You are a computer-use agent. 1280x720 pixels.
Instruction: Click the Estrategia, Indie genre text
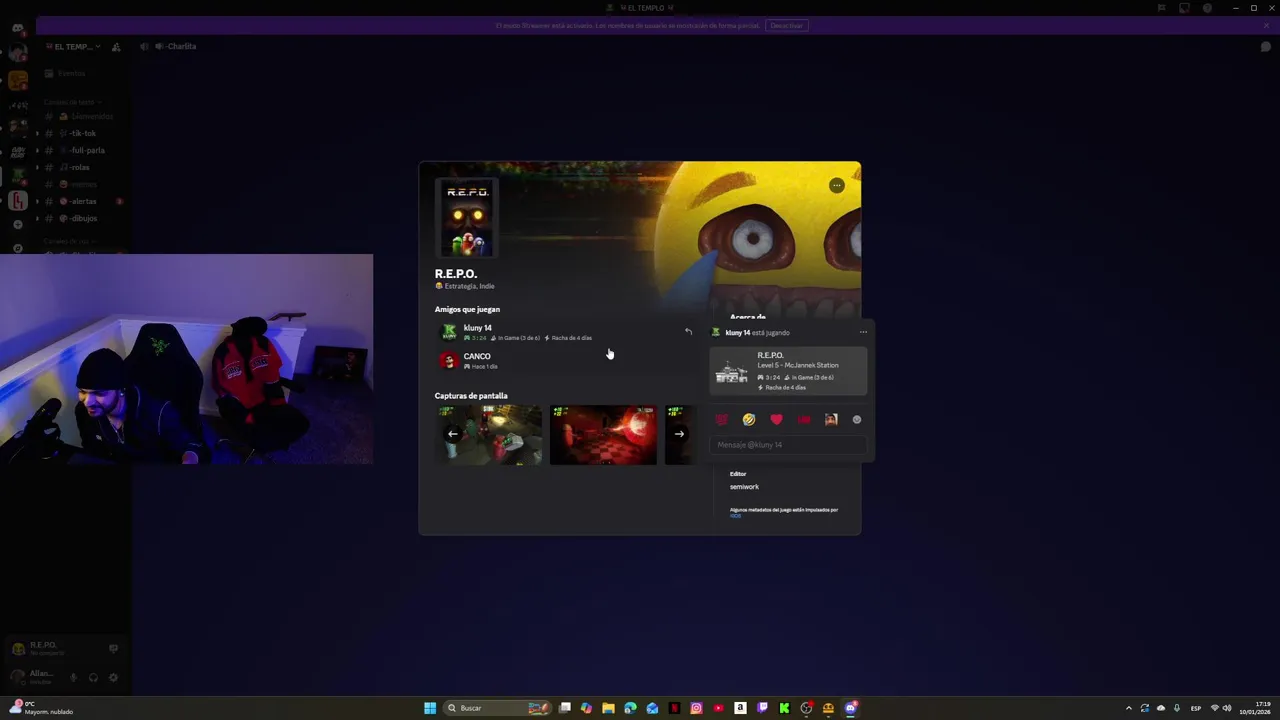pyautogui.click(x=469, y=286)
